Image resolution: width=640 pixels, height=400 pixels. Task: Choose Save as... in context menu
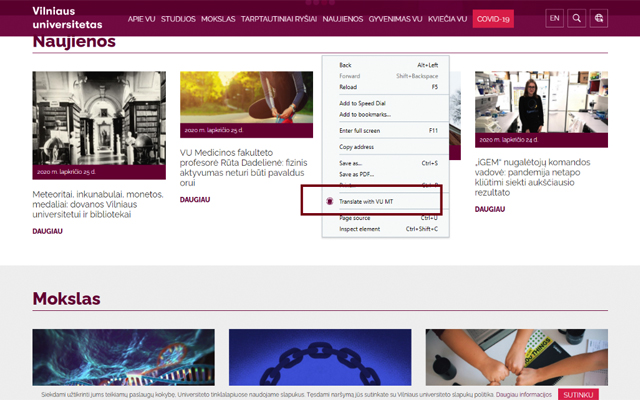click(x=386, y=163)
